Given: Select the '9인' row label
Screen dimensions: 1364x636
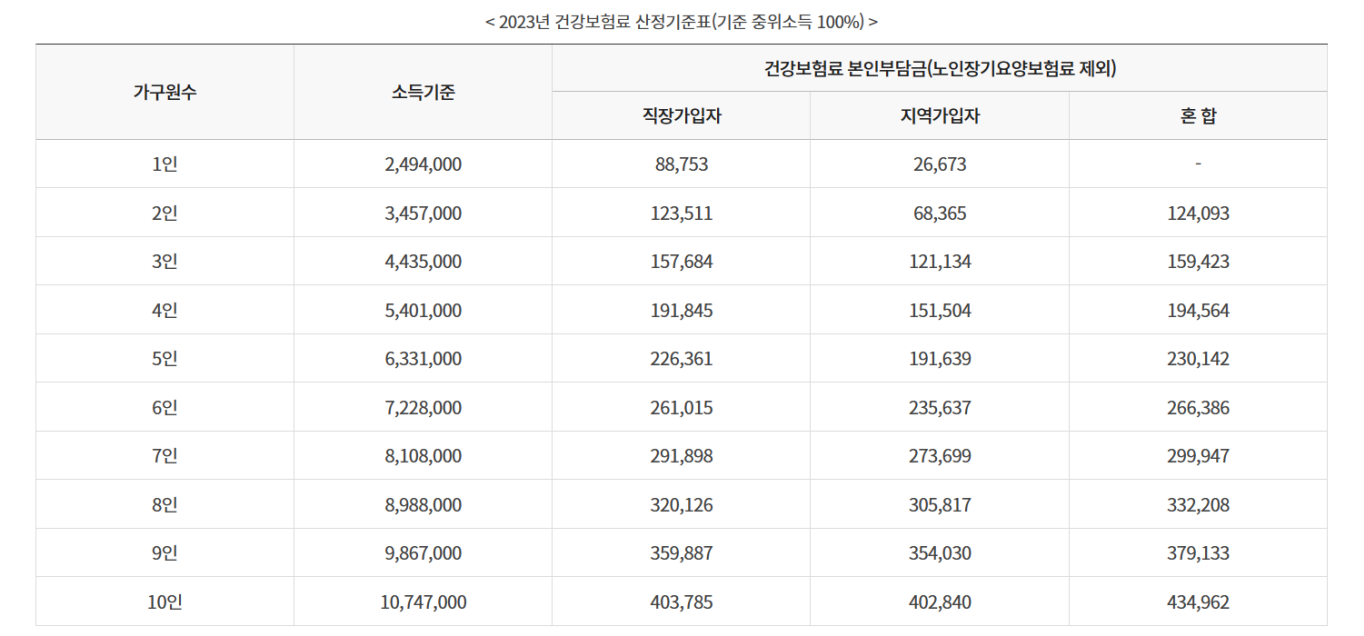Looking at the screenshot, I should [165, 553].
